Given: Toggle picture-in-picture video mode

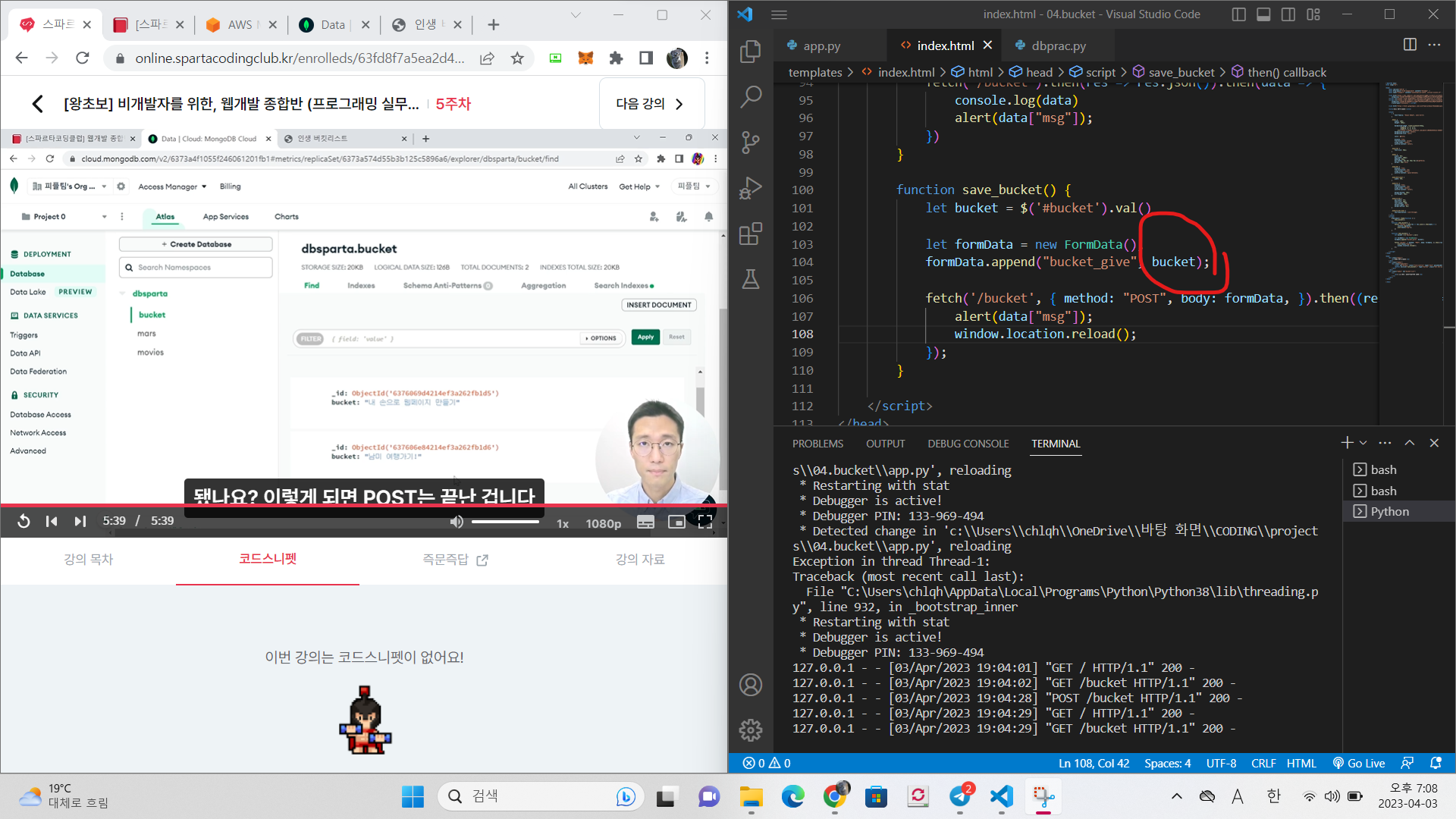Looking at the screenshot, I should (676, 522).
